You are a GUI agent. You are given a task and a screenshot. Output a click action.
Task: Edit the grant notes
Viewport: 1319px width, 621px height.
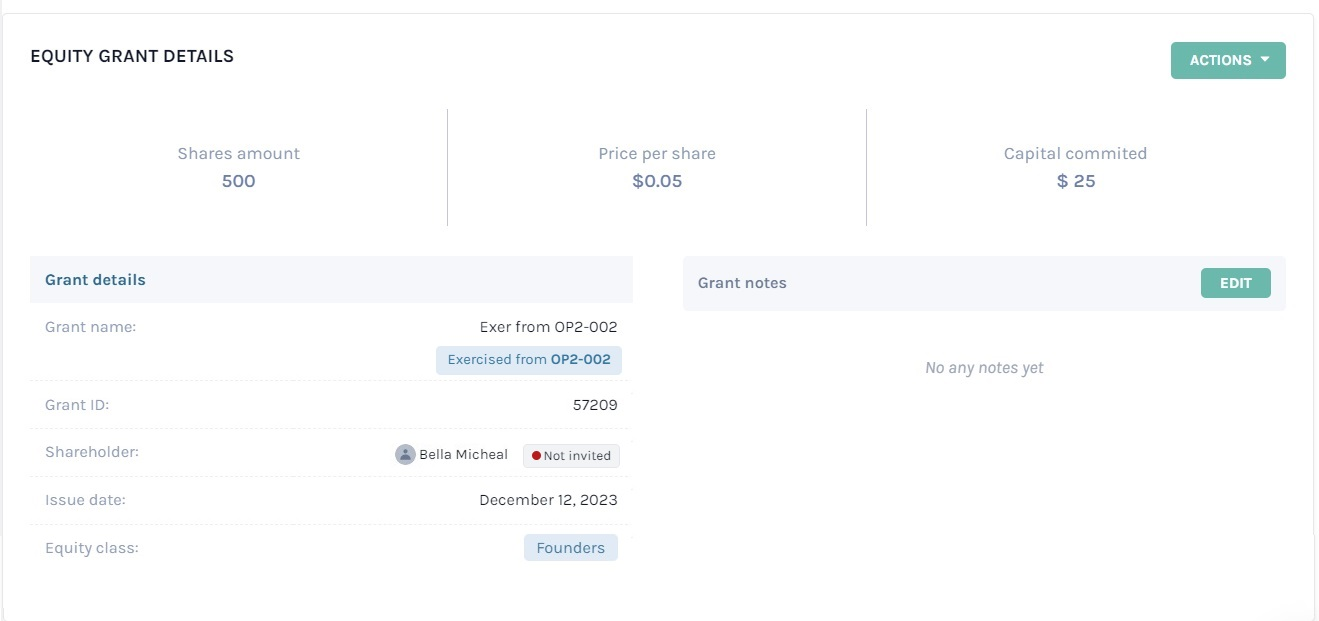pos(1235,283)
